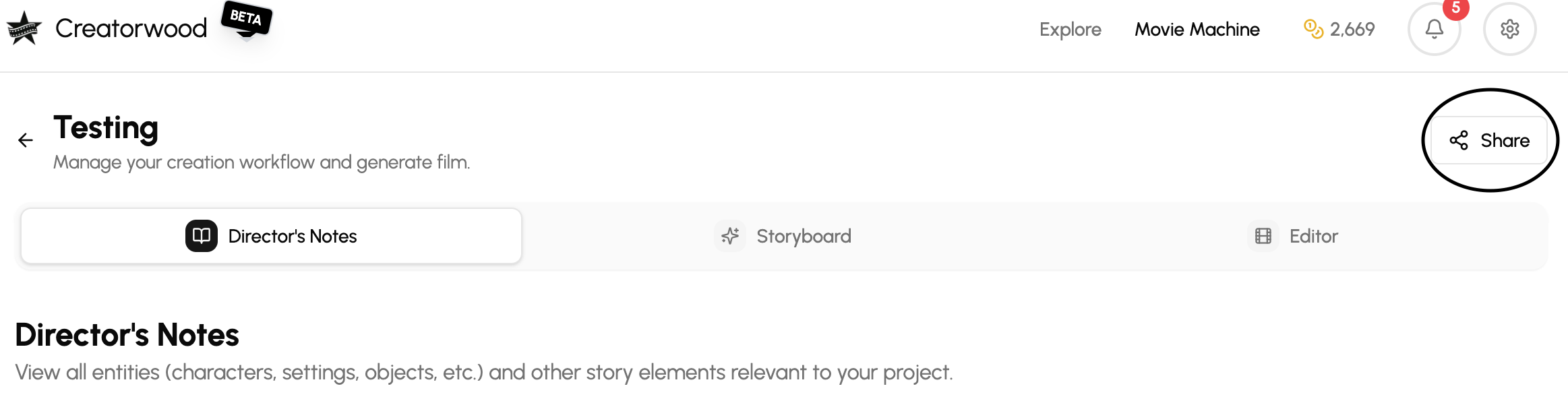Click the BETA badge
This screenshot has width=1568, height=403.
(246, 18)
